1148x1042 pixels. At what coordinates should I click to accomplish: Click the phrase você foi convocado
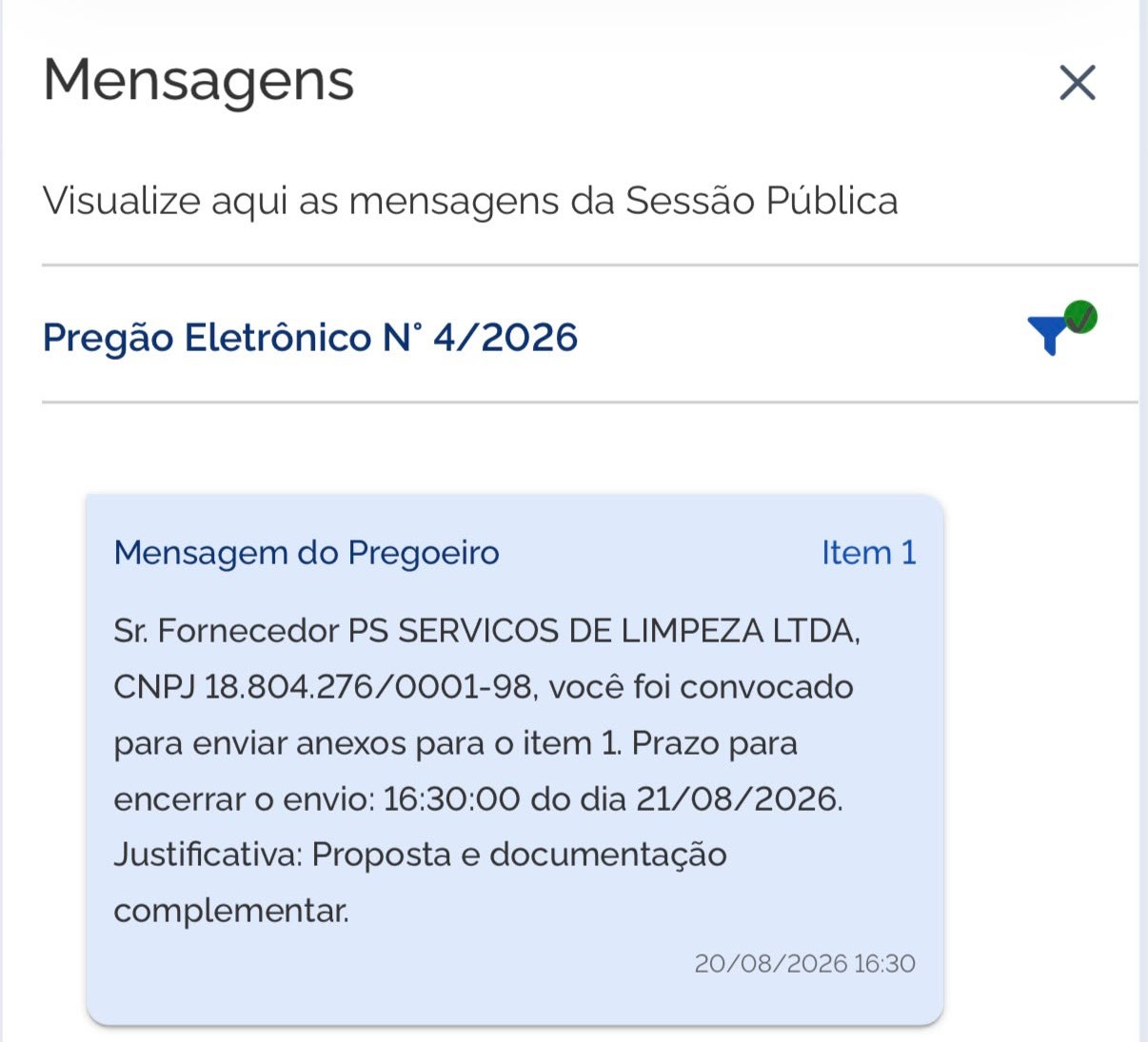701,687
